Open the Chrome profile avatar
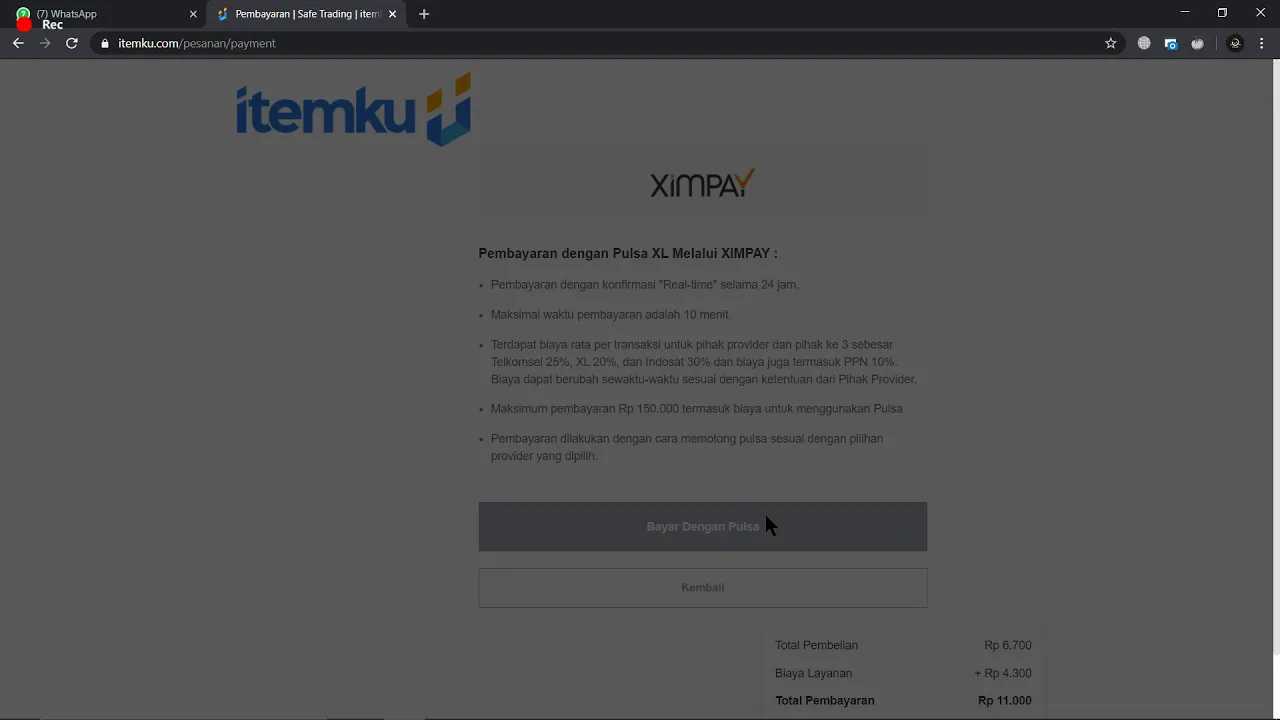Image resolution: width=1280 pixels, height=720 pixels. [1235, 43]
